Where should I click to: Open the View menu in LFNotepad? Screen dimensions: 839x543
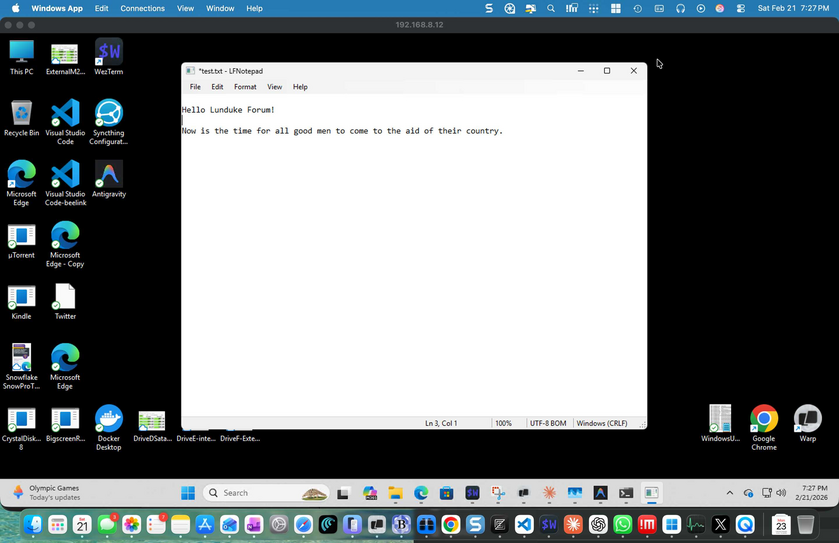[x=274, y=87]
